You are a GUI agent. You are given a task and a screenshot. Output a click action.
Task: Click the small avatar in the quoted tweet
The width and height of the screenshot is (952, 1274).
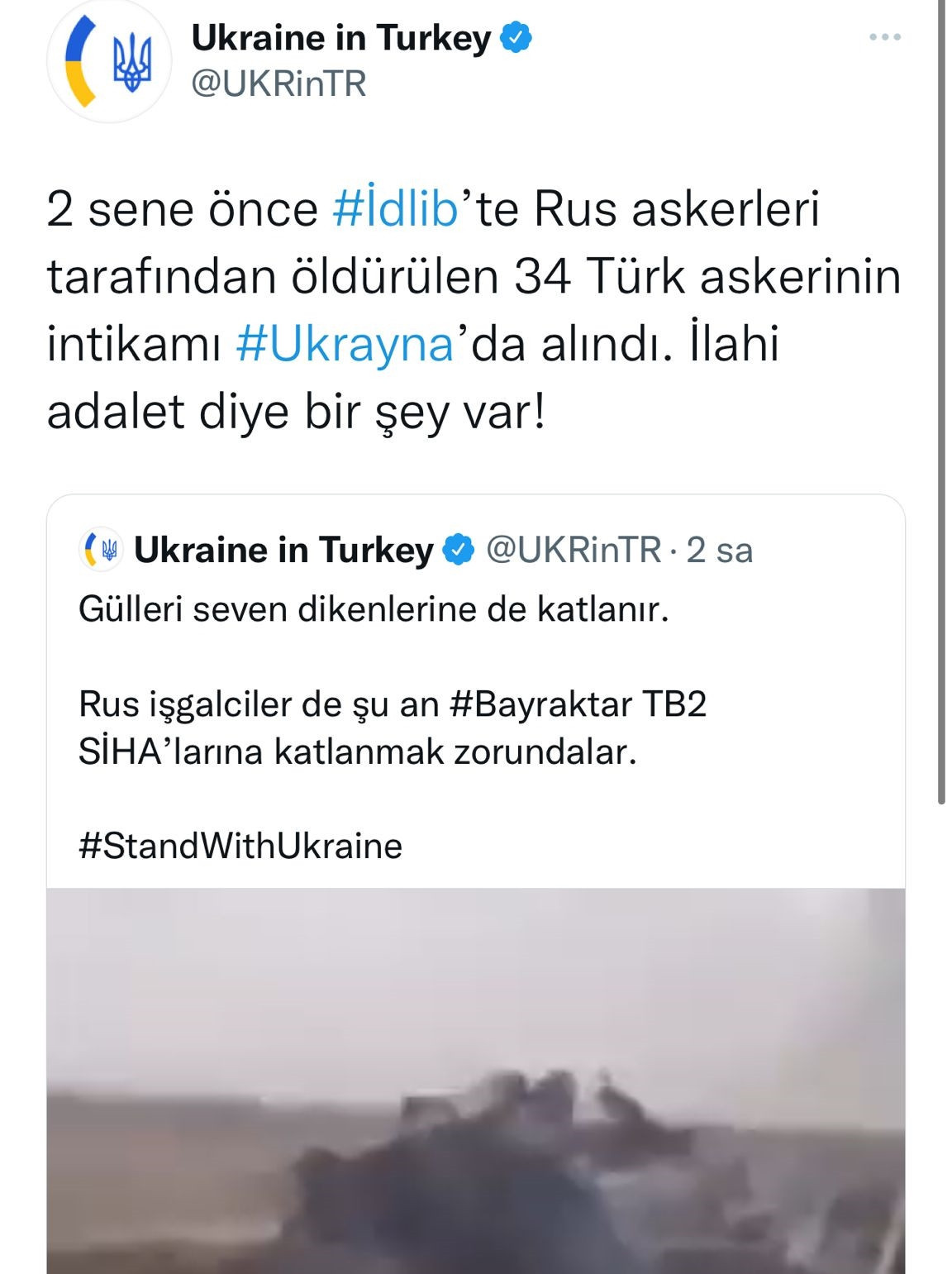point(101,550)
